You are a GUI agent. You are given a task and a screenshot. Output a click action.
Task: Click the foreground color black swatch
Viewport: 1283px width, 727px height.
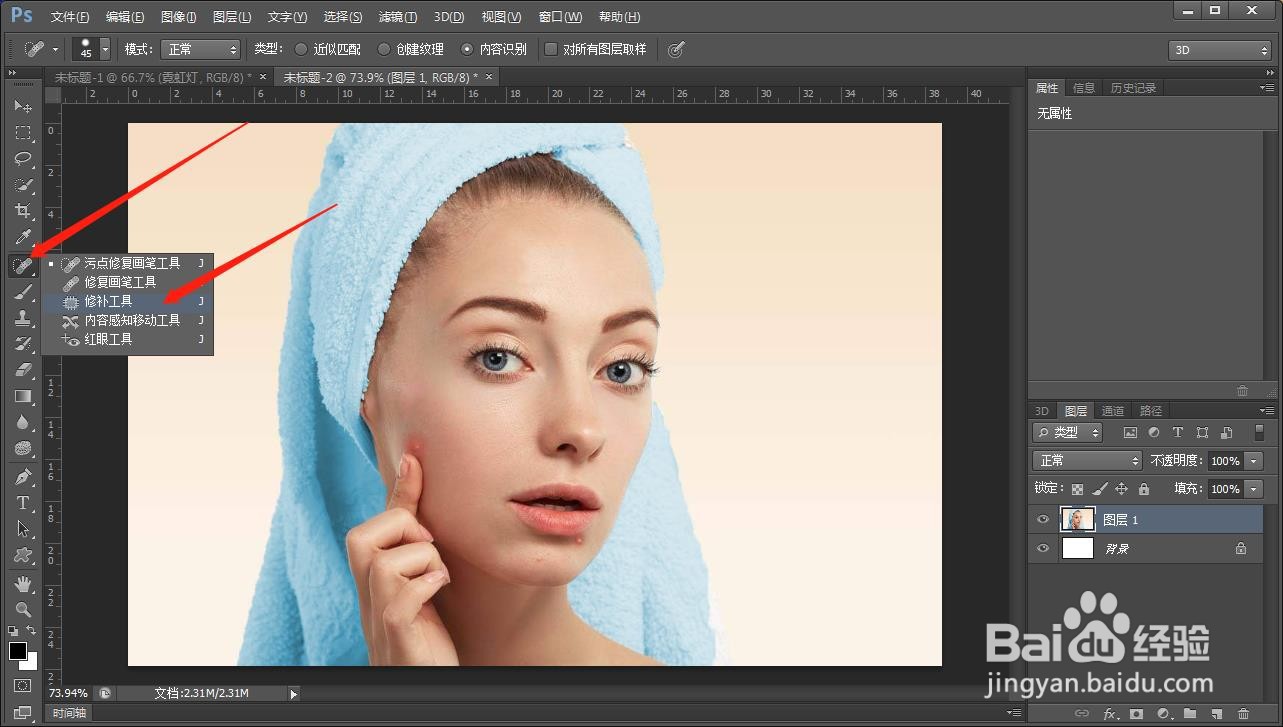(18, 651)
